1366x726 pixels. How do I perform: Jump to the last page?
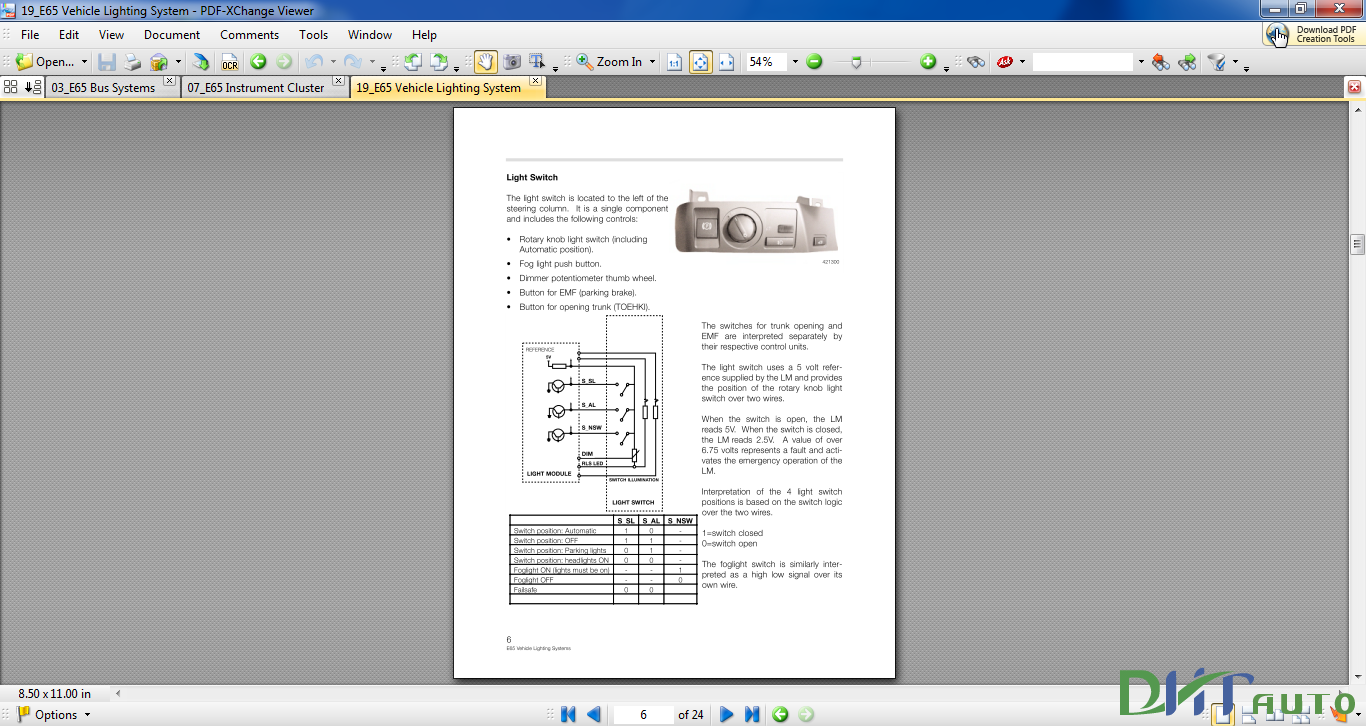coord(752,714)
